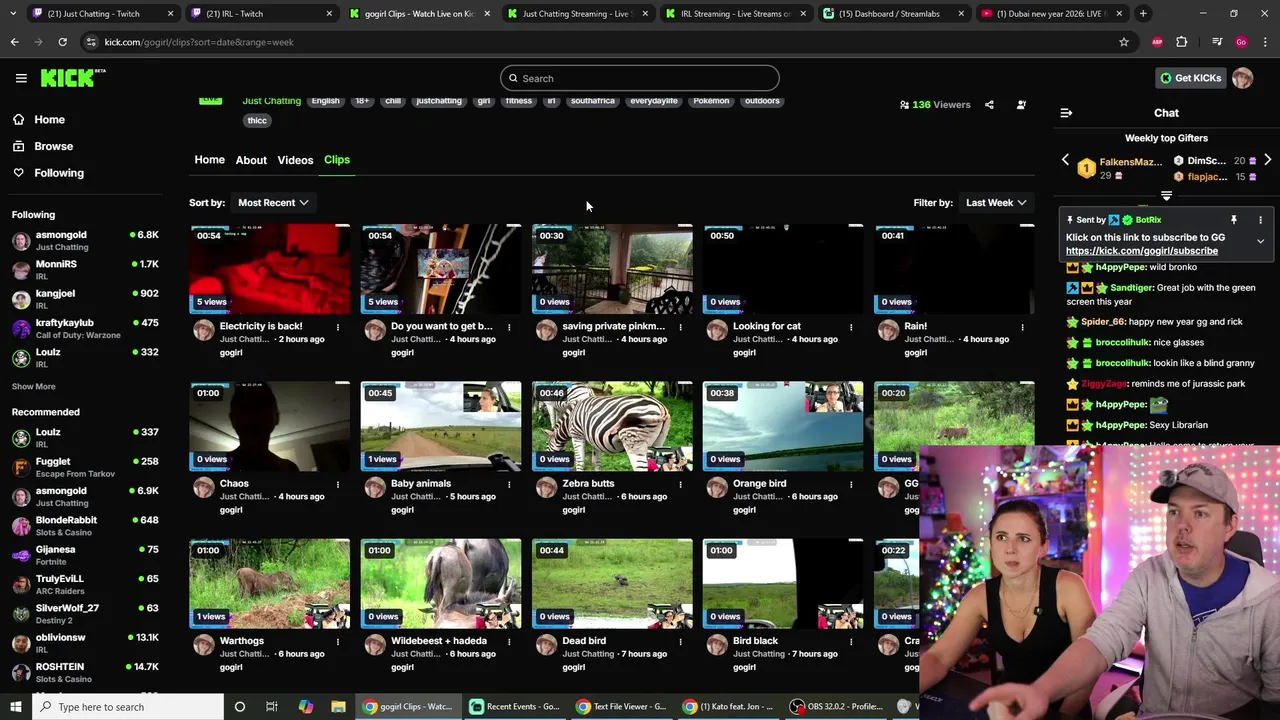Go to next weekly top gifter
This screenshot has width=1280, height=720.
1267,160
